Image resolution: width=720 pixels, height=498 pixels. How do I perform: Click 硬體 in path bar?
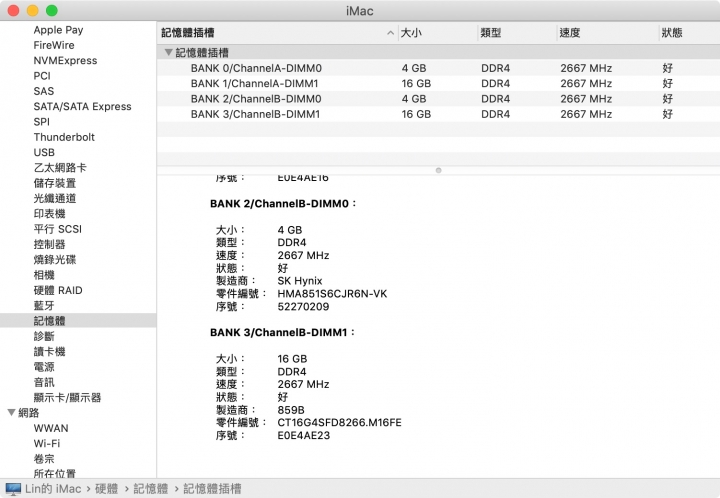[107, 489]
